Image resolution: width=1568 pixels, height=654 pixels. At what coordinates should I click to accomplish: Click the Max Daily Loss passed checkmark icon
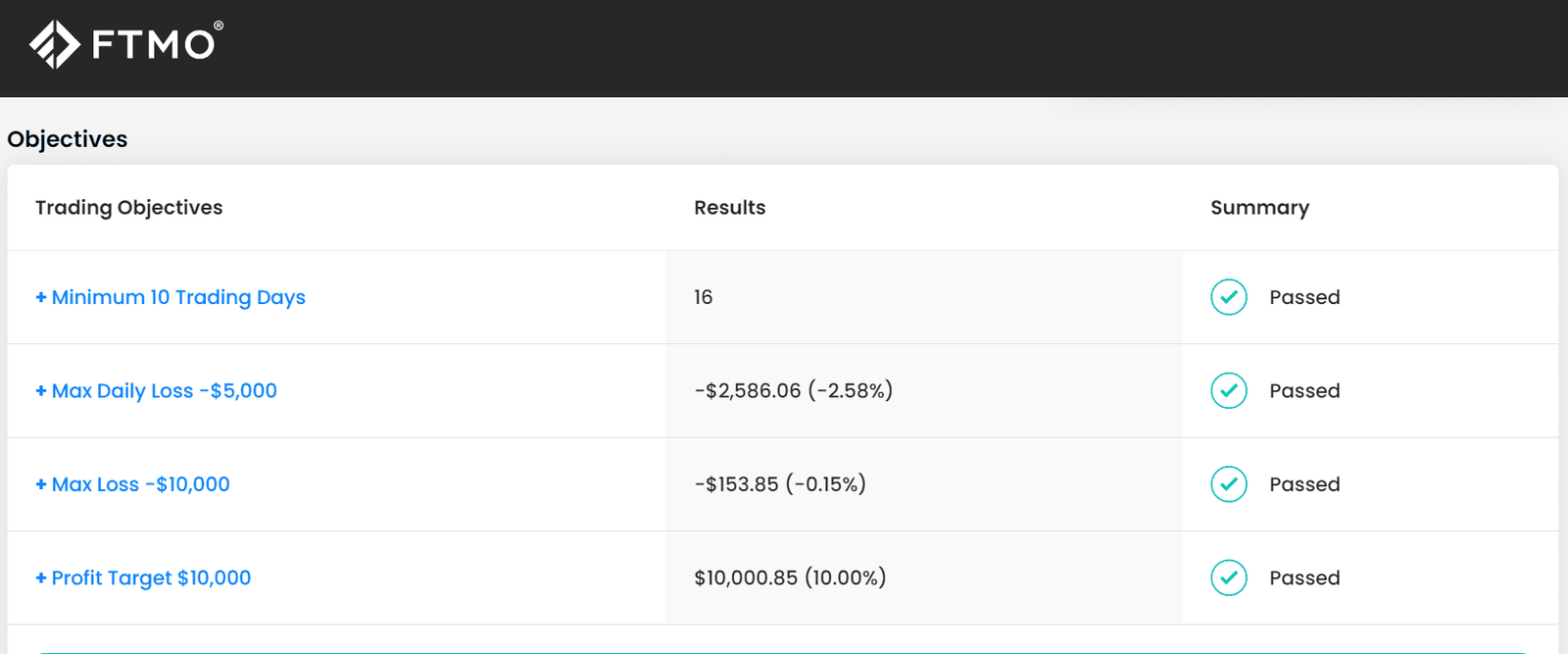point(1228,390)
